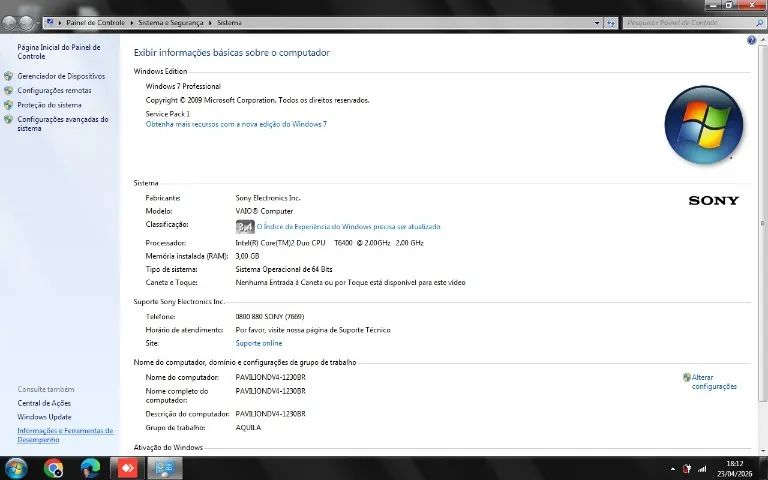Click Obtenha mais recursos com nova edição link
The height and width of the screenshot is (480, 768).
click(x=236, y=124)
